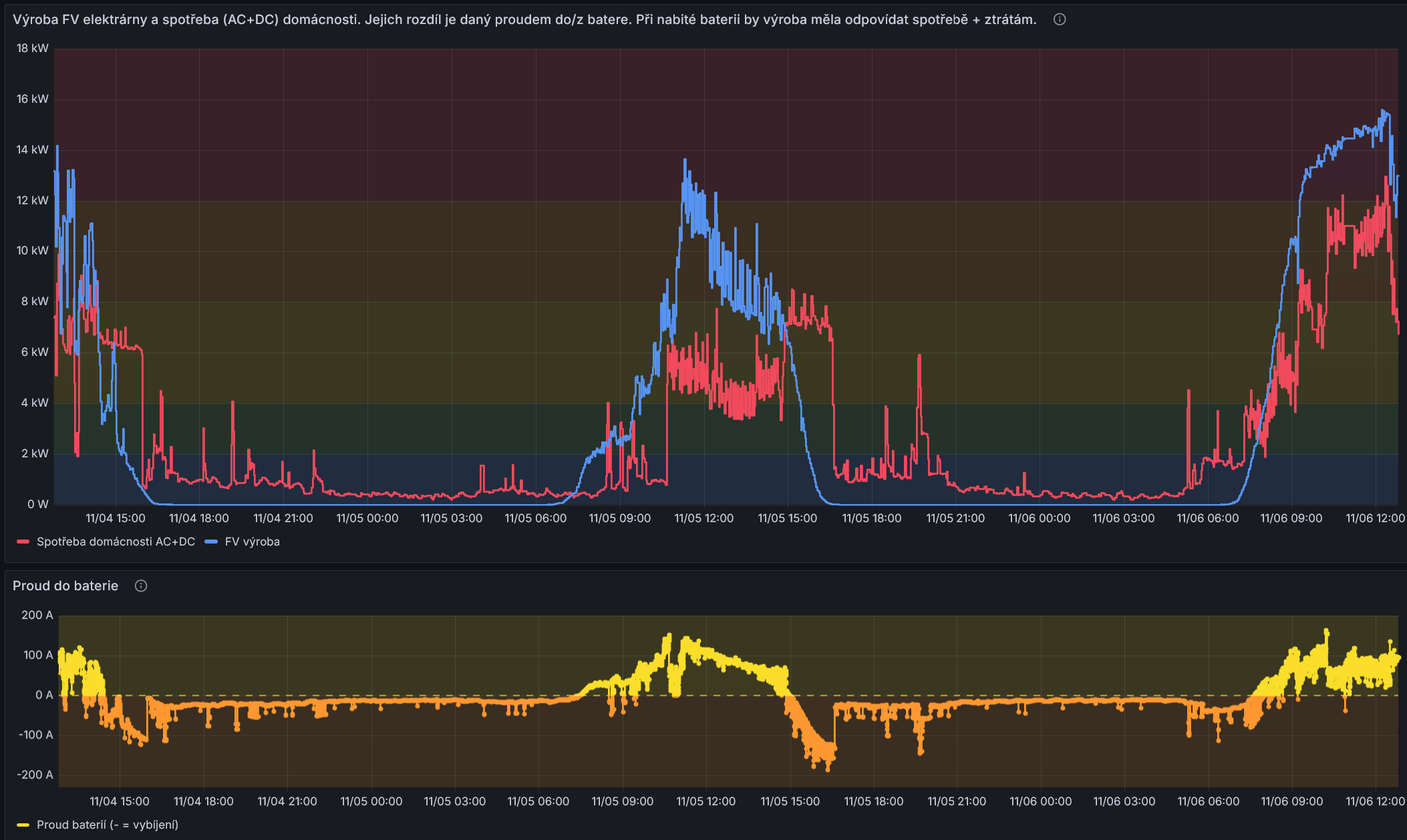This screenshot has height=840, width=1407.
Task: Toggle FV výroba series in legend
Action: point(252,542)
